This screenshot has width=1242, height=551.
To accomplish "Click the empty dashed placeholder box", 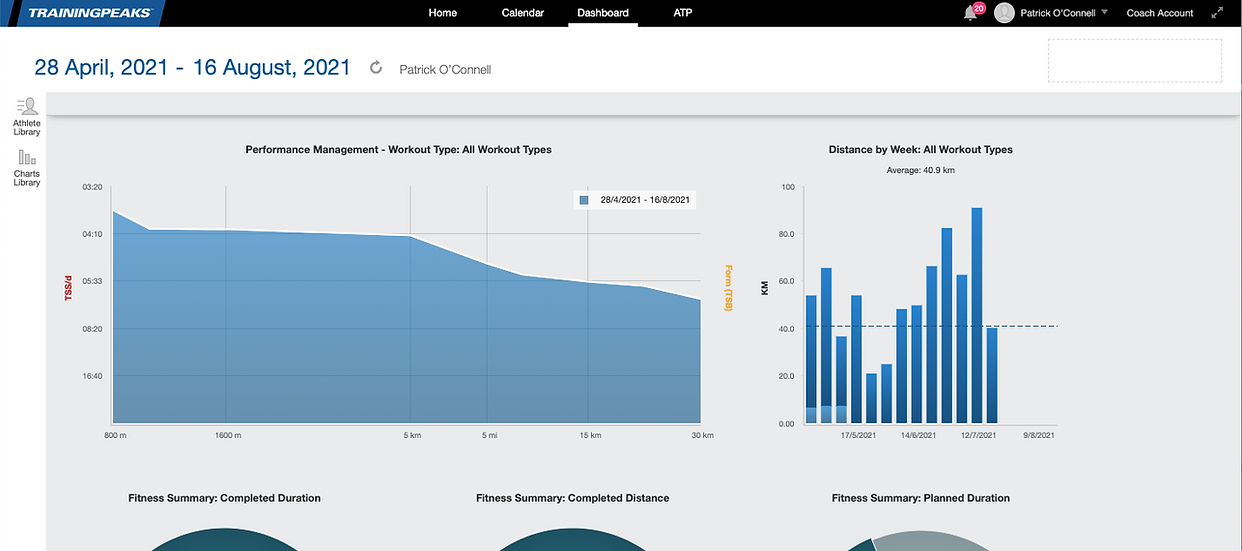I will point(1134,60).
